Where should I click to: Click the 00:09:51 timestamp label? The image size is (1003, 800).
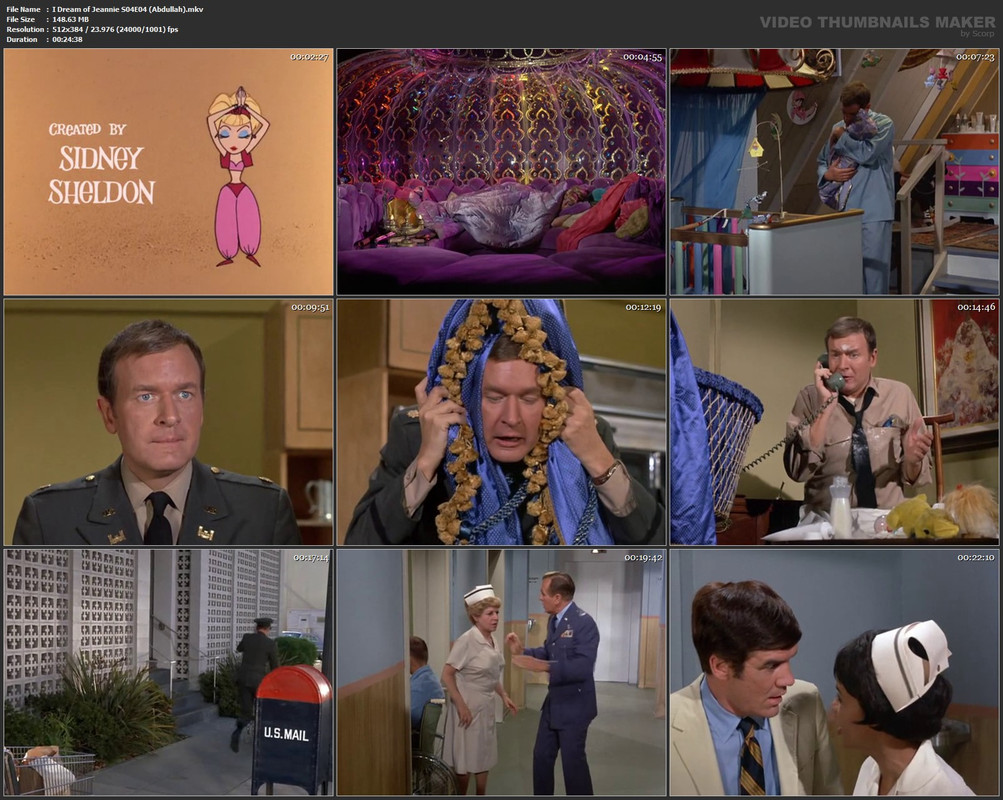[310, 308]
